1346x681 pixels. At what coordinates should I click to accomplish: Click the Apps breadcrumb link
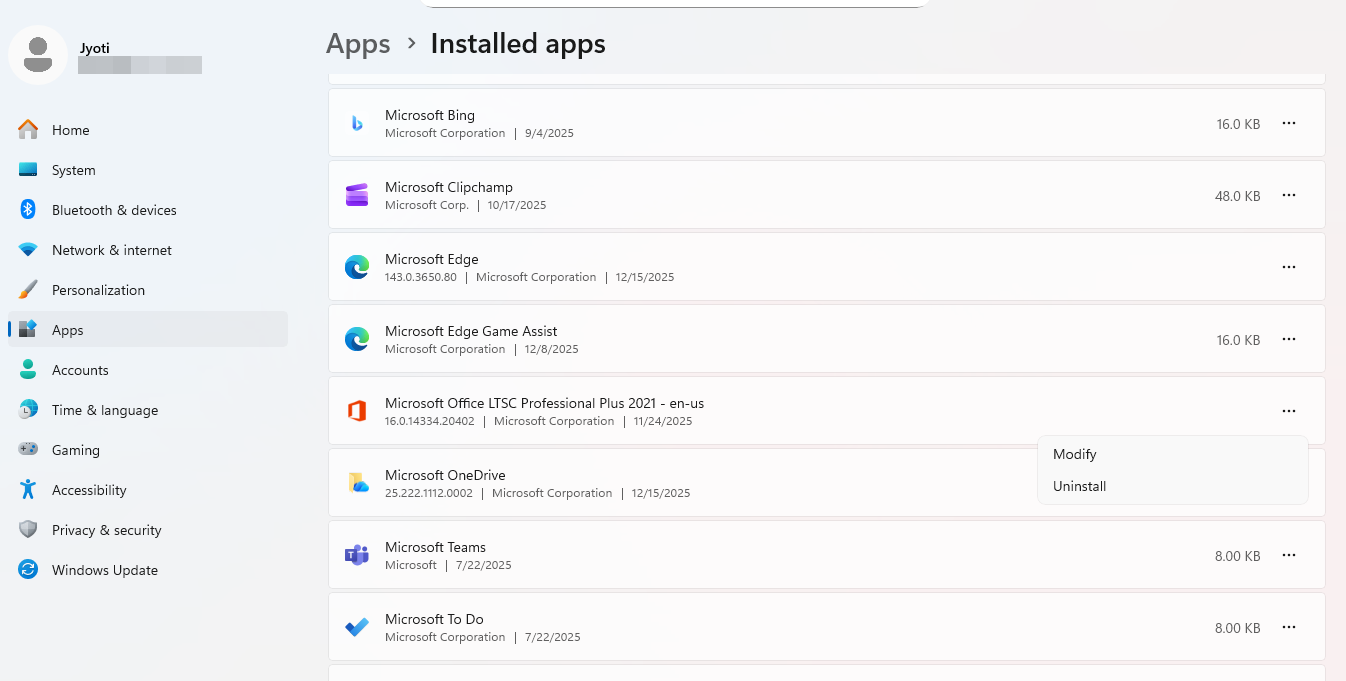tap(357, 43)
